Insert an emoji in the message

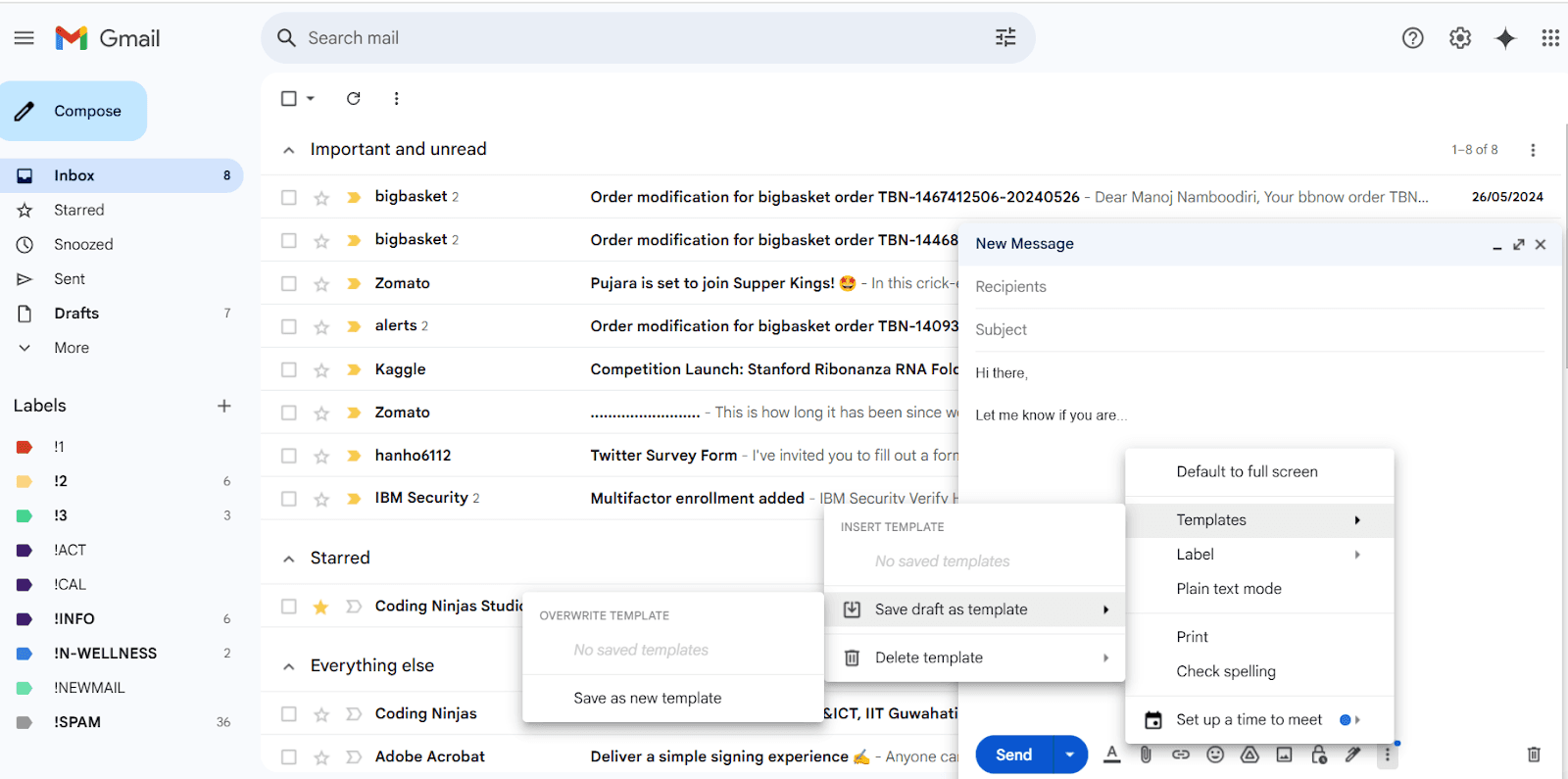[x=1215, y=755]
